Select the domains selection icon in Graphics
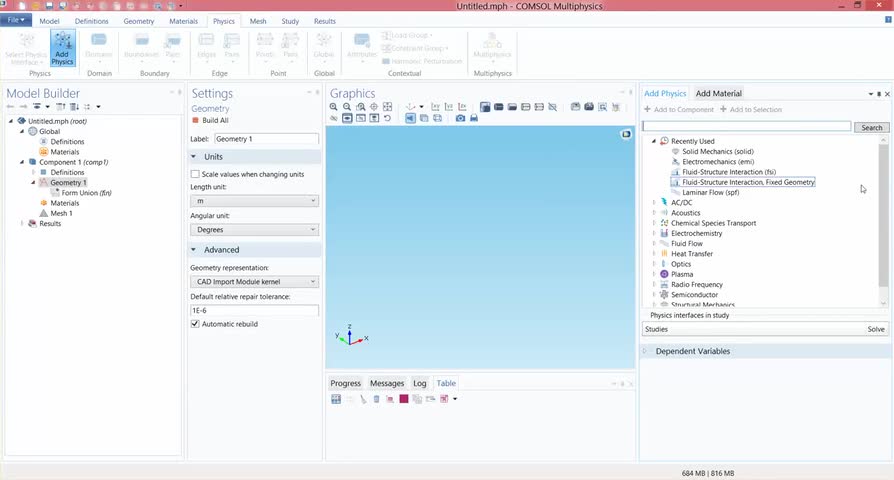Image resolution: width=894 pixels, height=480 pixels. (x=499, y=107)
